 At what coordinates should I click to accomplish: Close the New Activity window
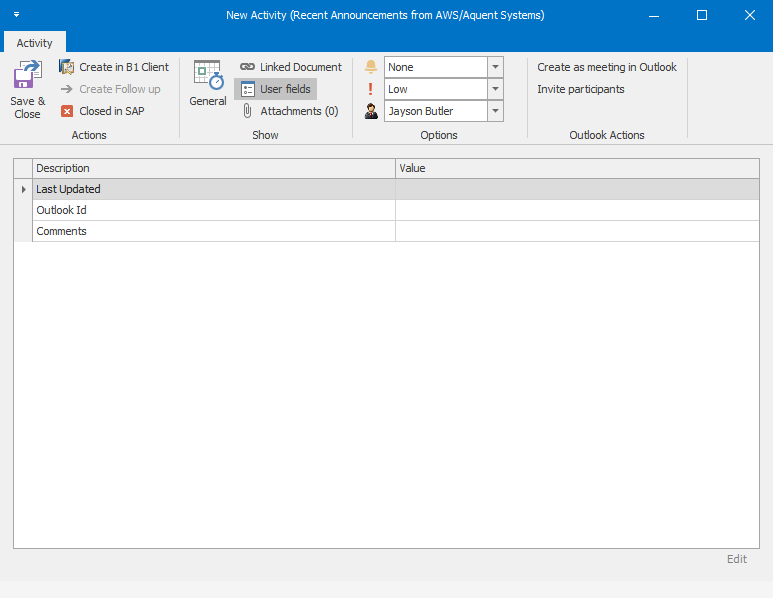749,15
